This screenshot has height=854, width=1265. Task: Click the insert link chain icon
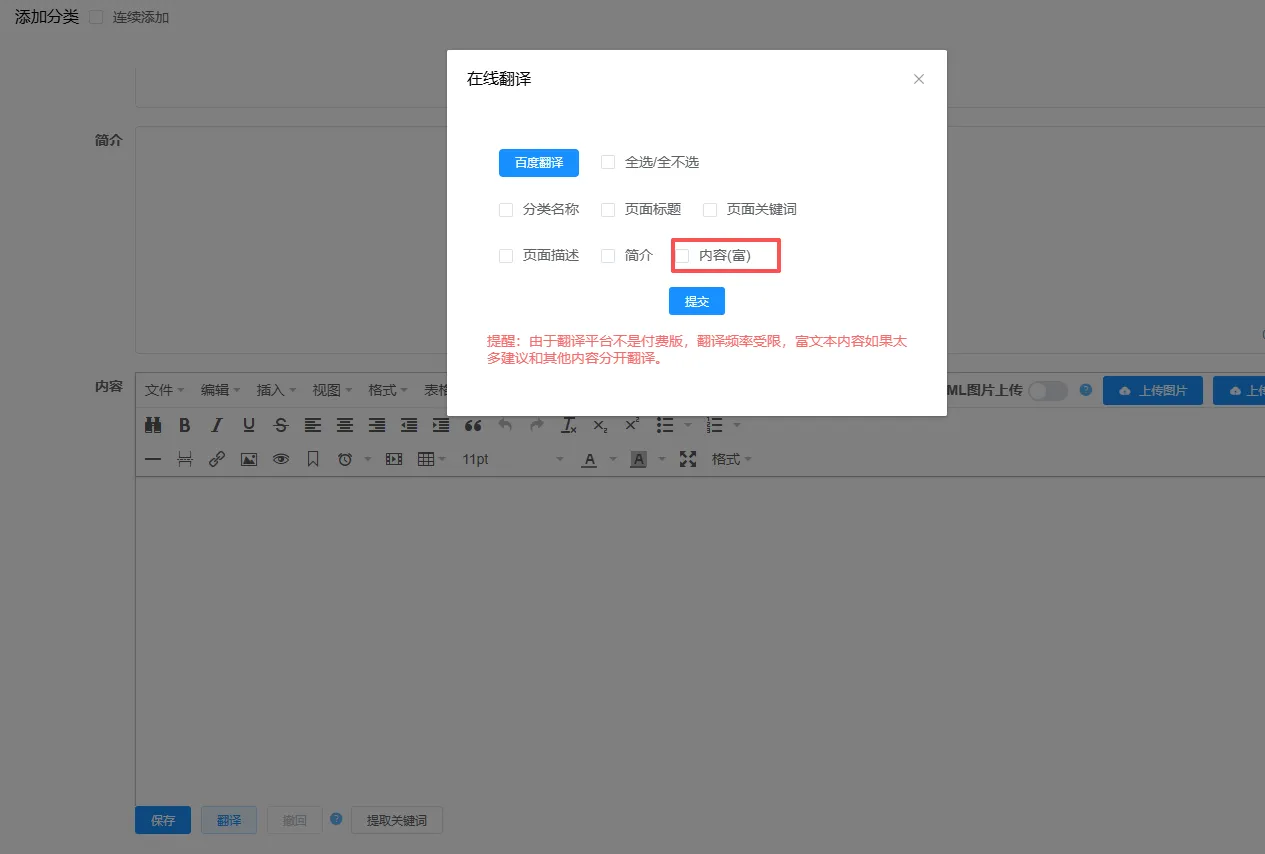pyautogui.click(x=217, y=459)
